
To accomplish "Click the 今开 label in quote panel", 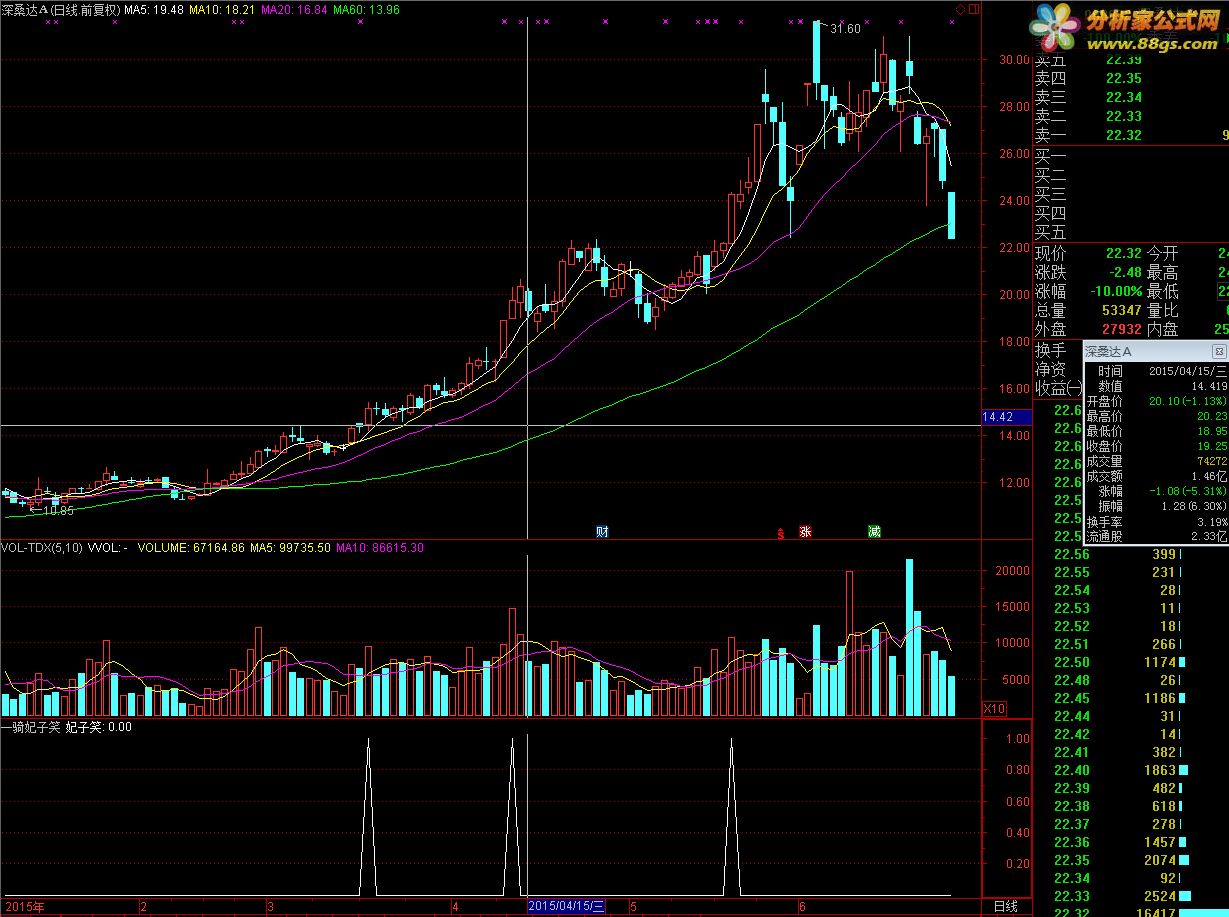I will (x=1162, y=254).
